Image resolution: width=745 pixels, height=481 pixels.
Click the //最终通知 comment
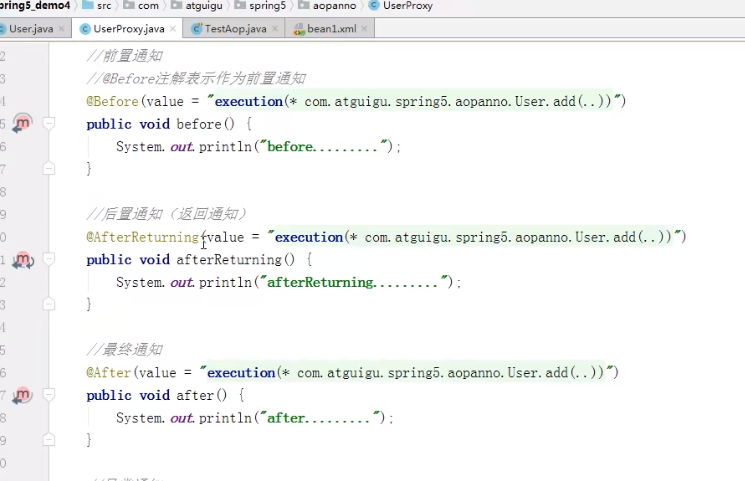(124, 350)
